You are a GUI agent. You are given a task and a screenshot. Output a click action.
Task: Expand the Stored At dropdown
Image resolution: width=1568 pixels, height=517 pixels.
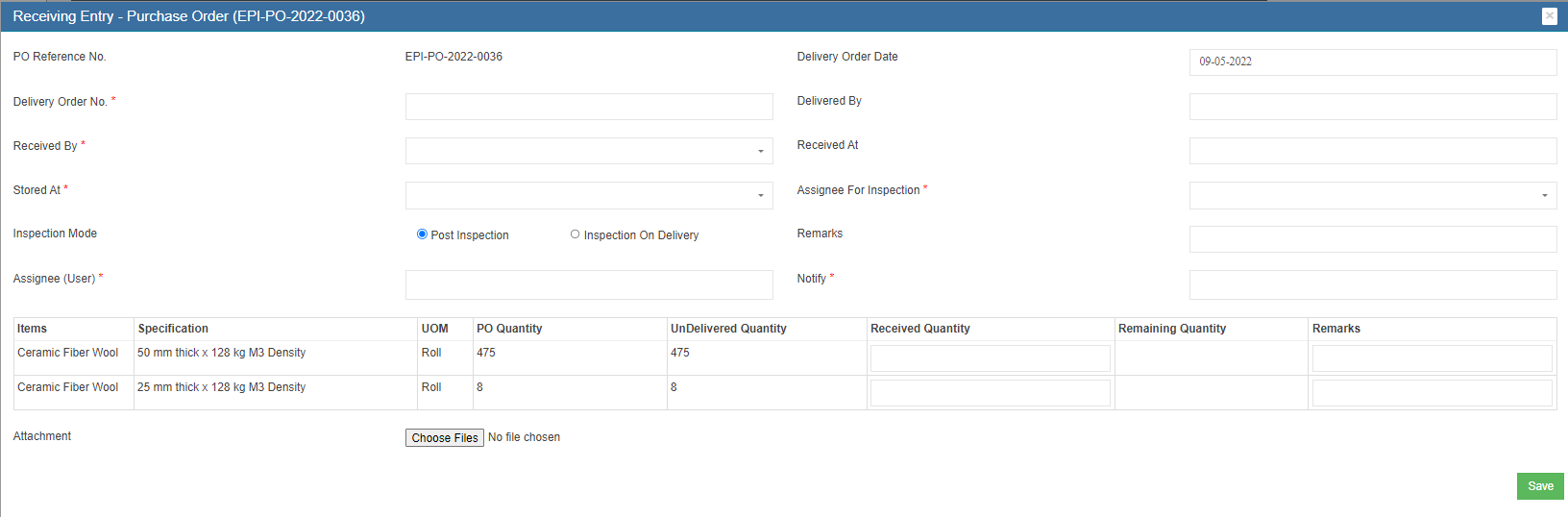coord(588,195)
